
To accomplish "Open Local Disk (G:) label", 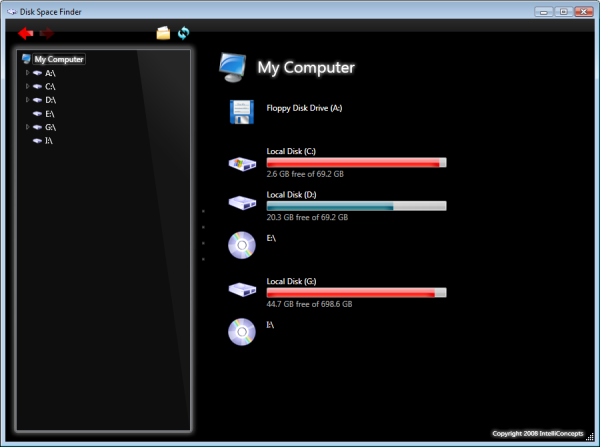I will pos(291,282).
